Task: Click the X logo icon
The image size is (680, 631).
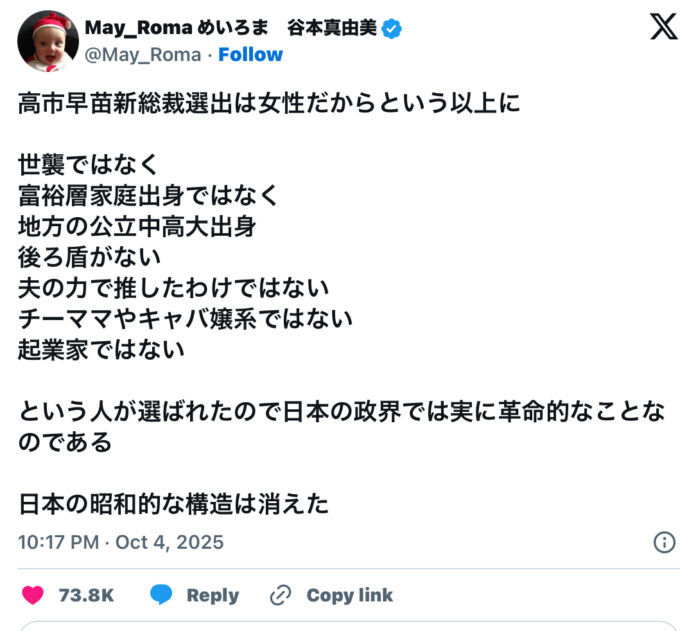Action: click(663, 28)
